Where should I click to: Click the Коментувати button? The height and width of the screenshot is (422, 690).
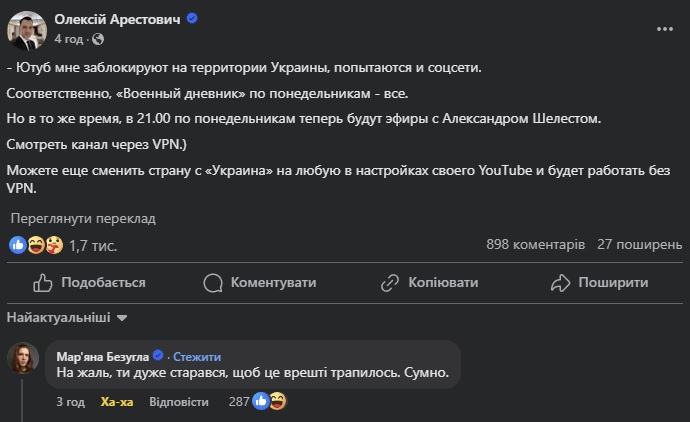260,283
